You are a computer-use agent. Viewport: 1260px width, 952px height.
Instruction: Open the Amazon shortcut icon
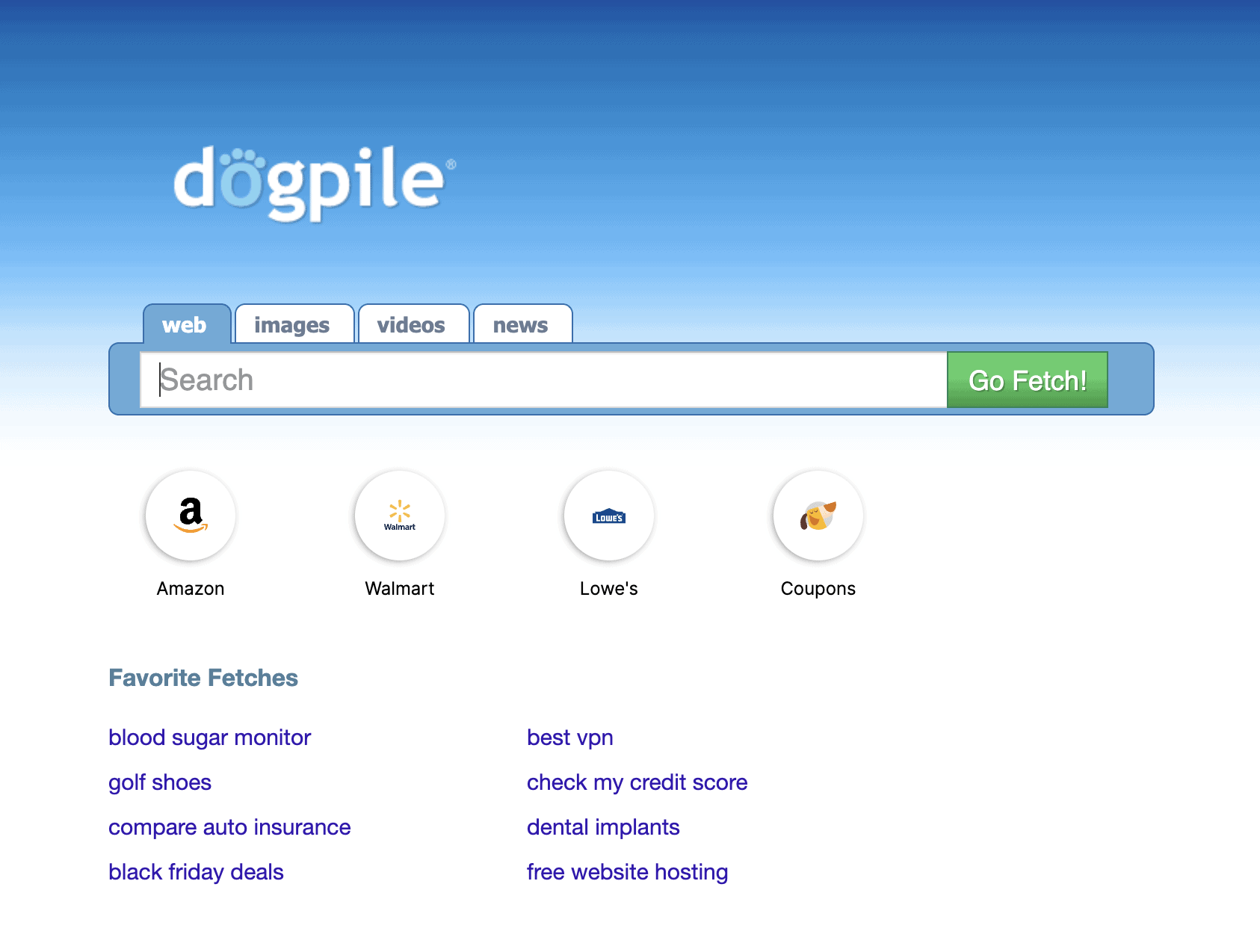(x=191, y=516)
